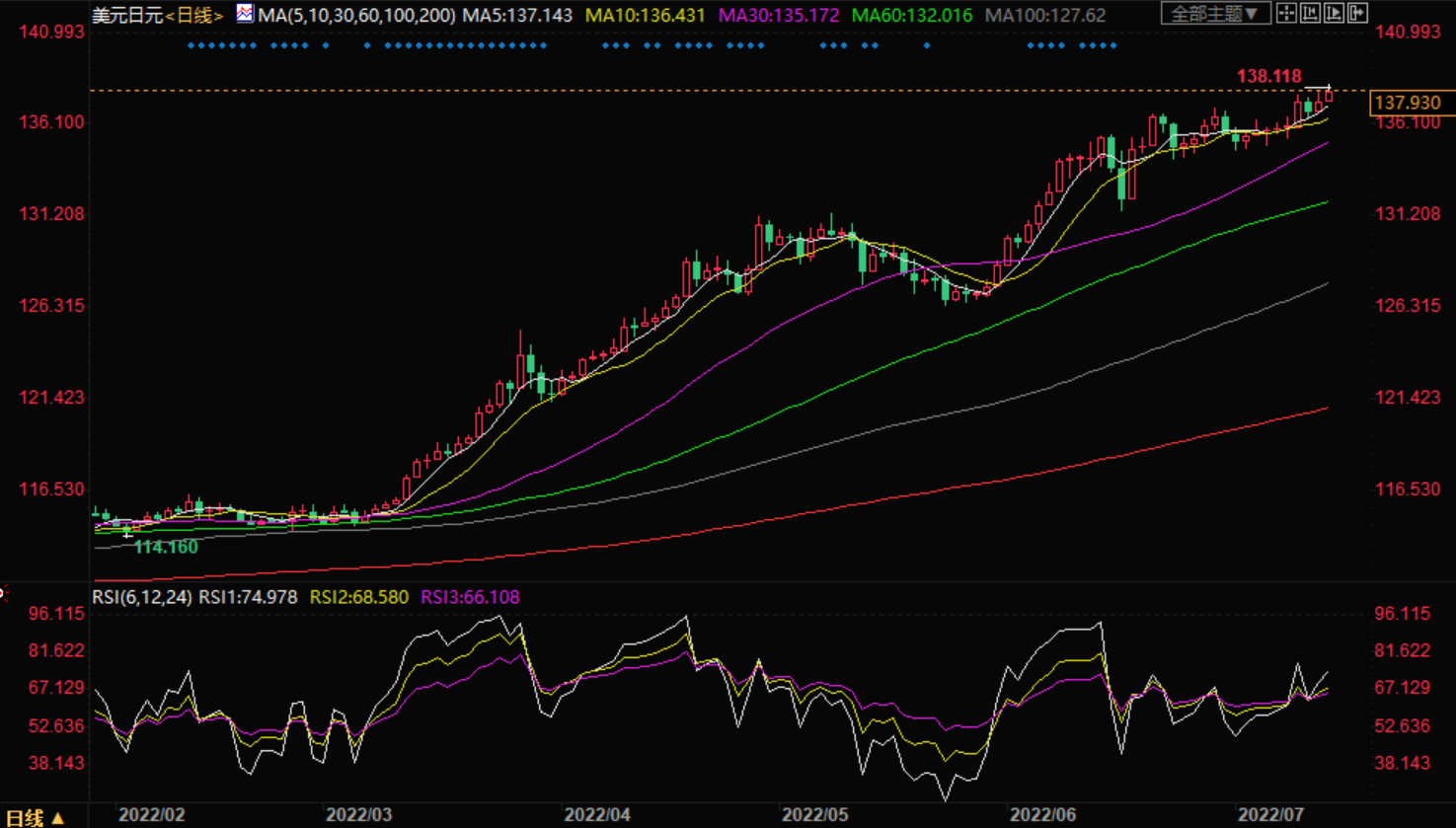Image resolution: width=1456 pixels, height=828 pixels.
Task: Click the shift-chart-right arrow icon
Action: [x=1358, y=13]
